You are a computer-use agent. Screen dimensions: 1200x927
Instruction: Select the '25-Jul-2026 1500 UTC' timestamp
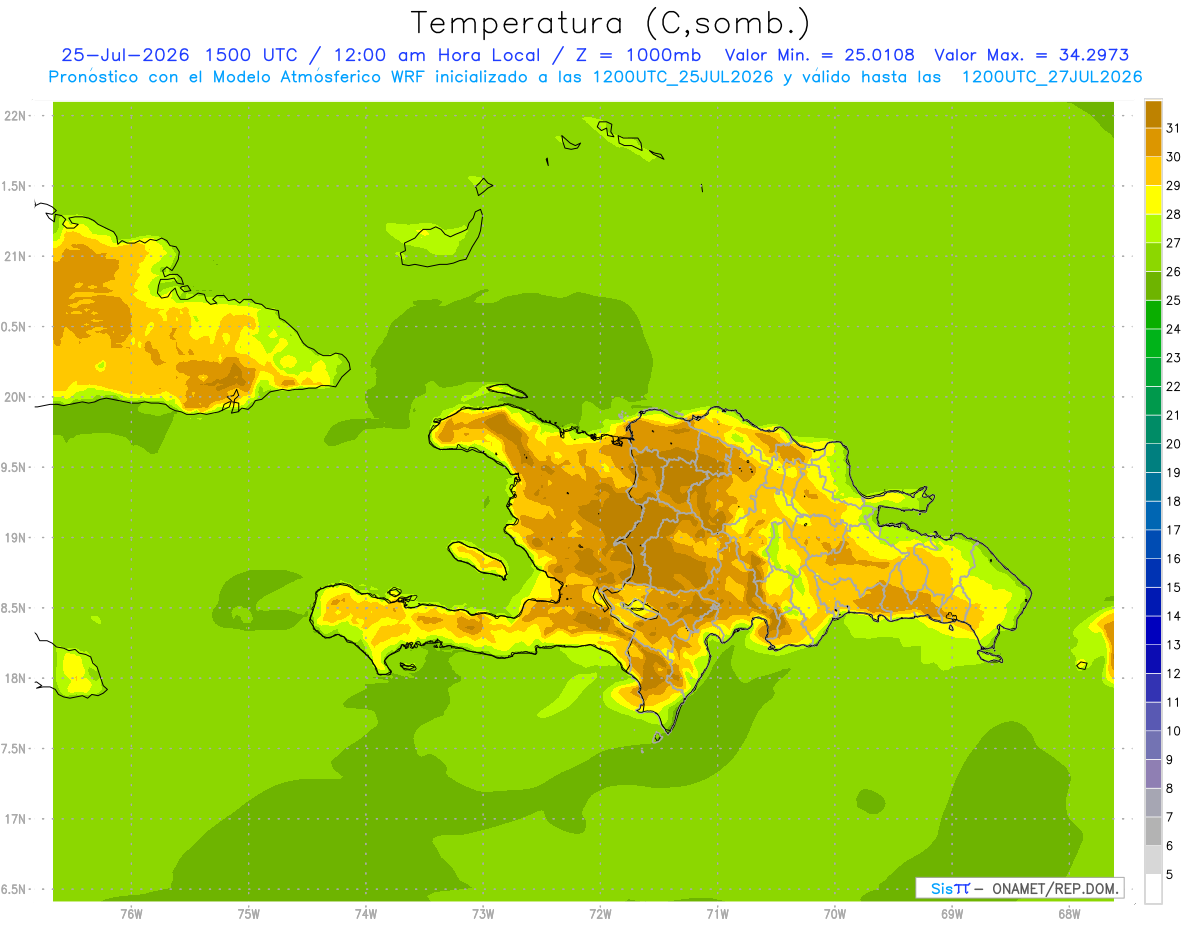click(180, 55)
